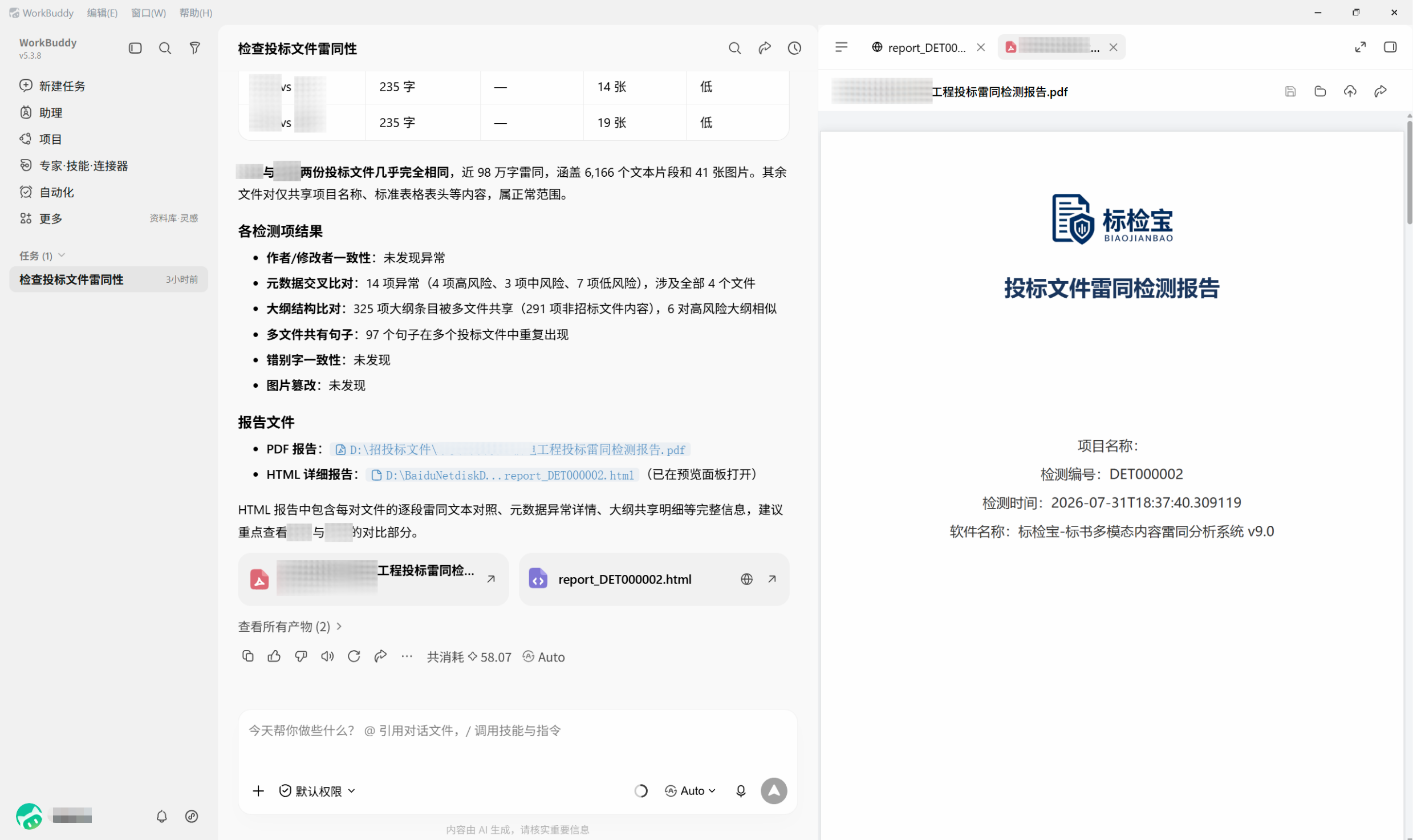Click the Auto label next to 共消耗
The width and height of the screenshot is (1413, 840).
tap(543, 657)
